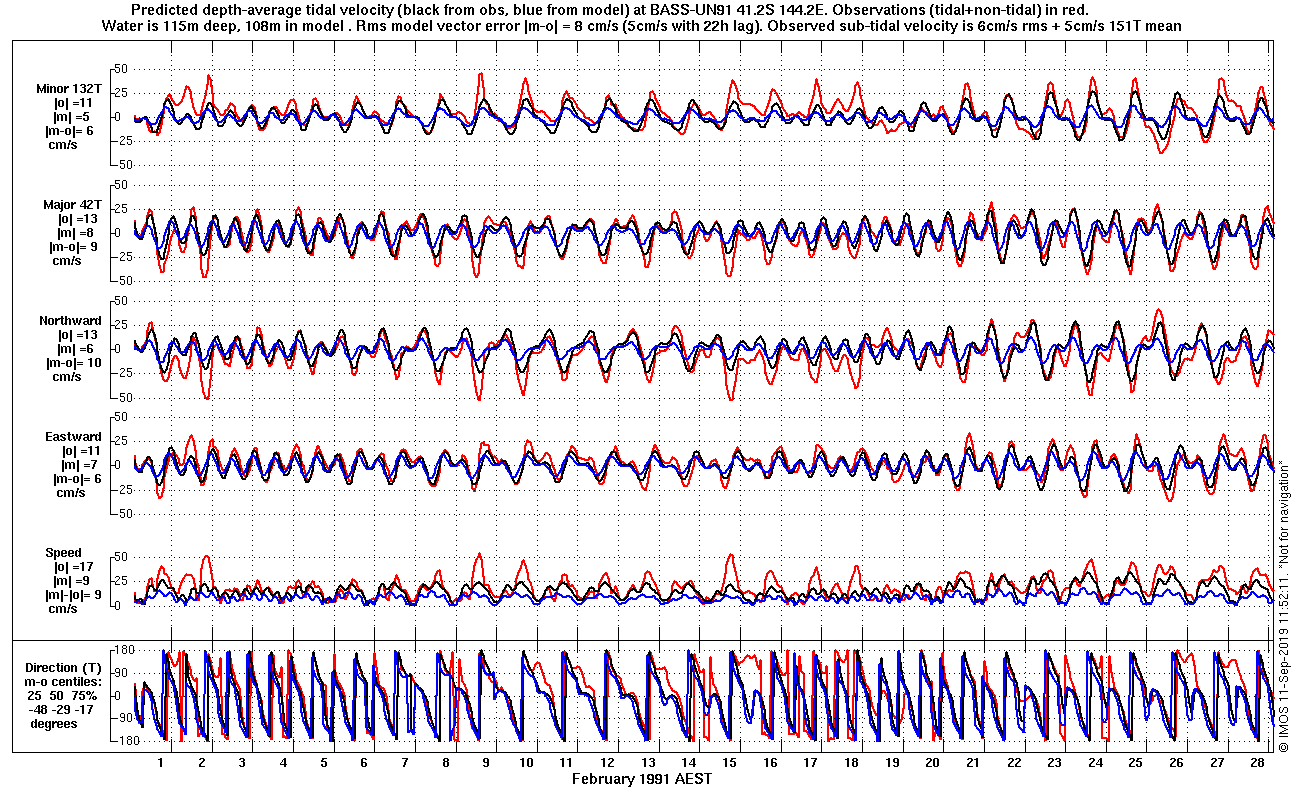Select the '|o| =17' value under Speed
This screenshot has width=1300, height=800.
pos(74,567)
